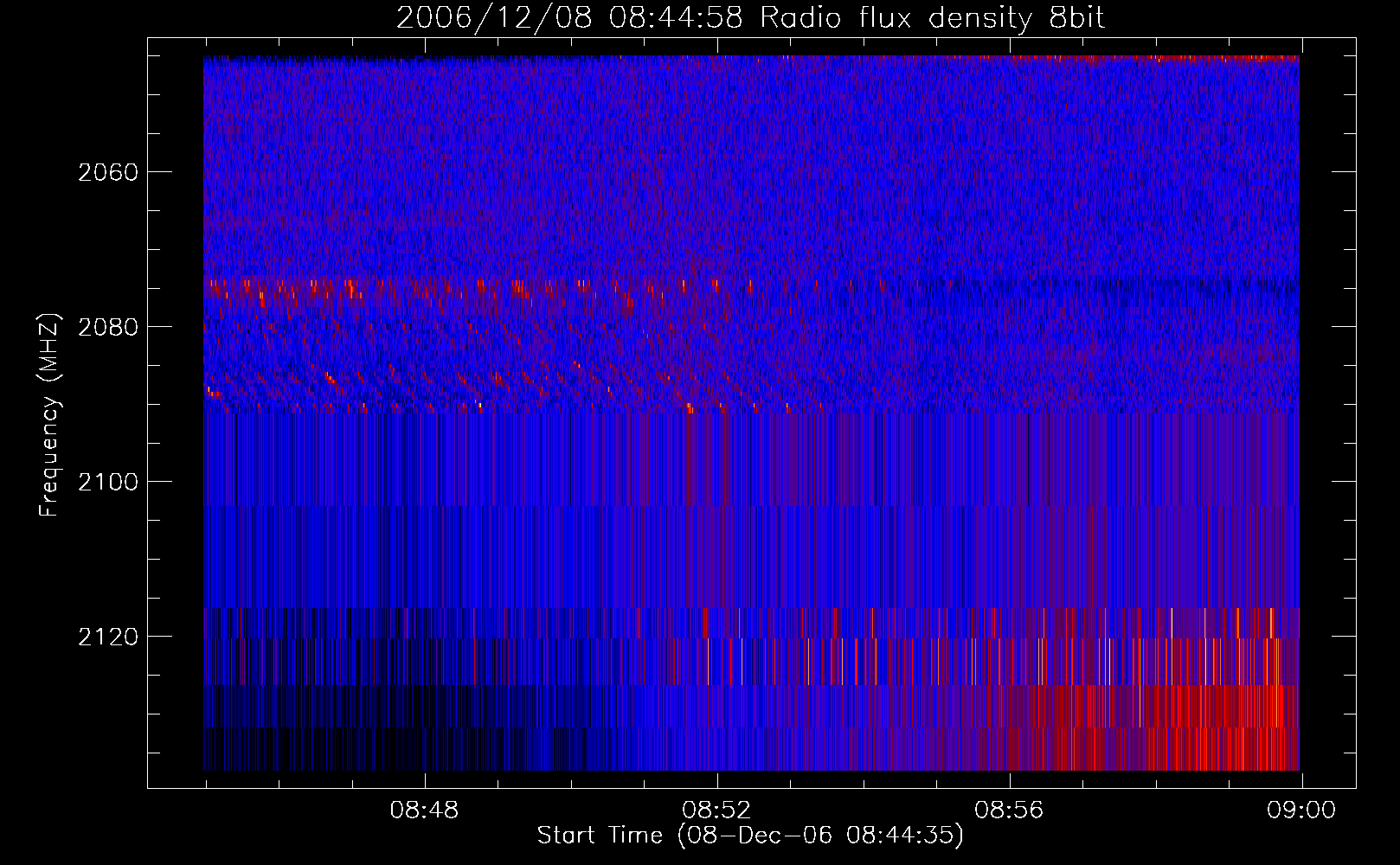Click the 2100 frequency tick label

[108, 482]
